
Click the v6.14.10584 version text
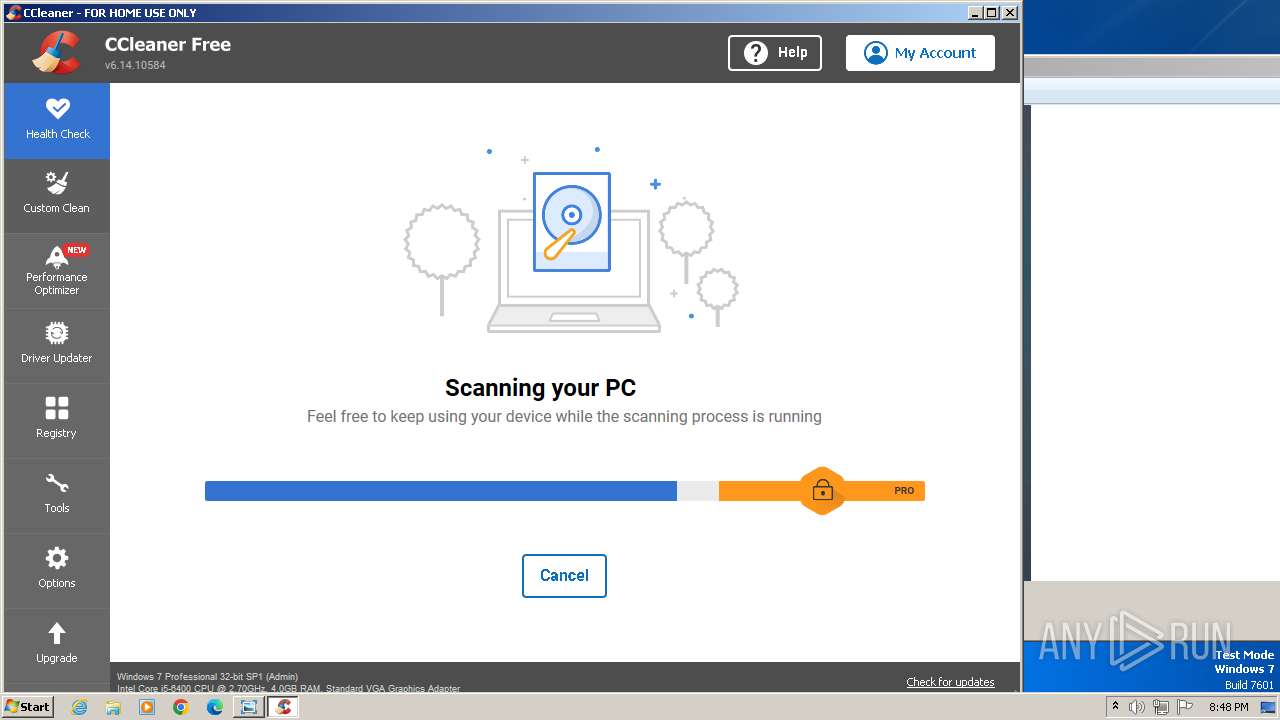pyautogui.click(x=135, y=65)
